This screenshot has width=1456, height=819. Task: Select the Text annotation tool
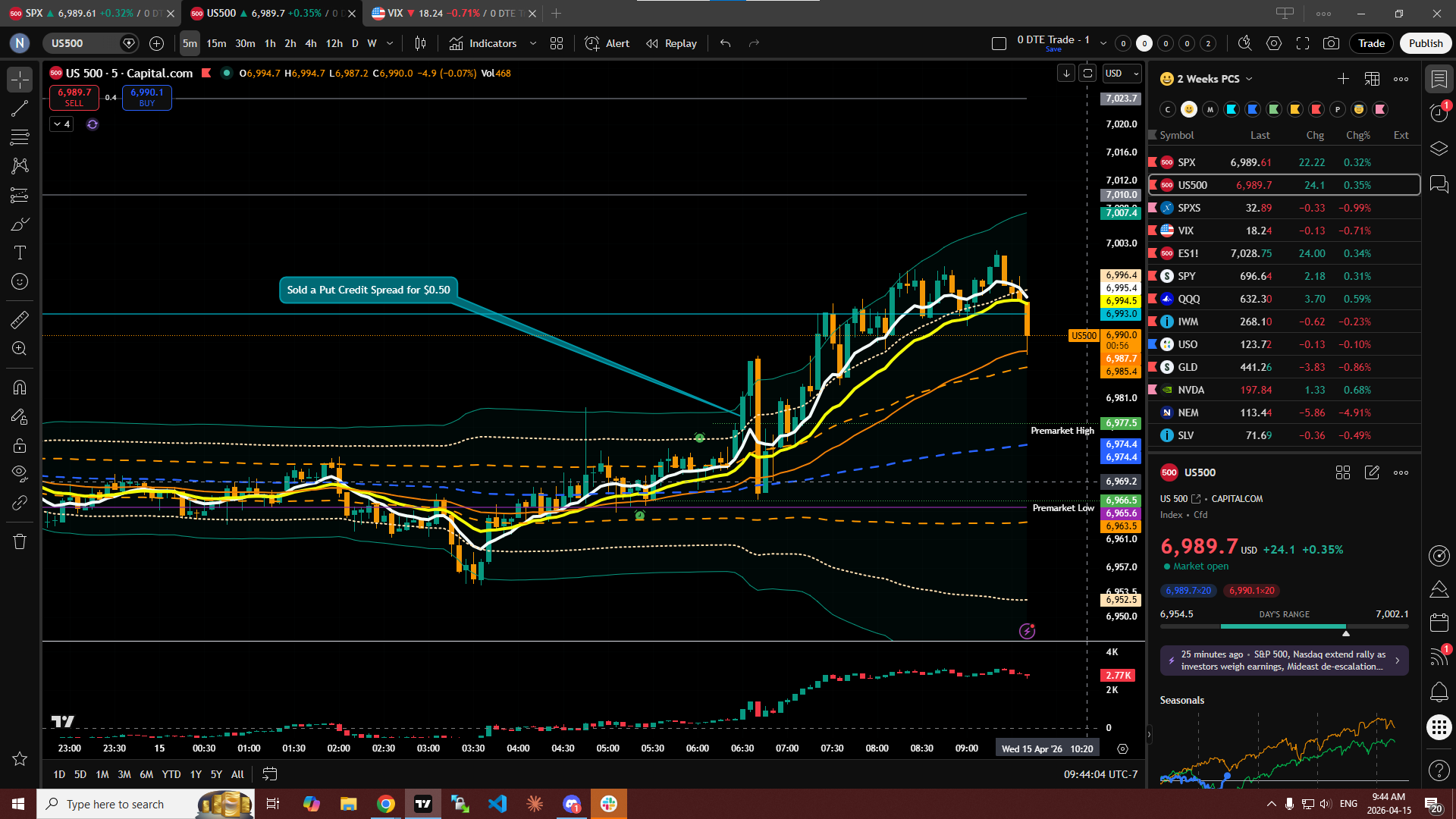point(20,253)
